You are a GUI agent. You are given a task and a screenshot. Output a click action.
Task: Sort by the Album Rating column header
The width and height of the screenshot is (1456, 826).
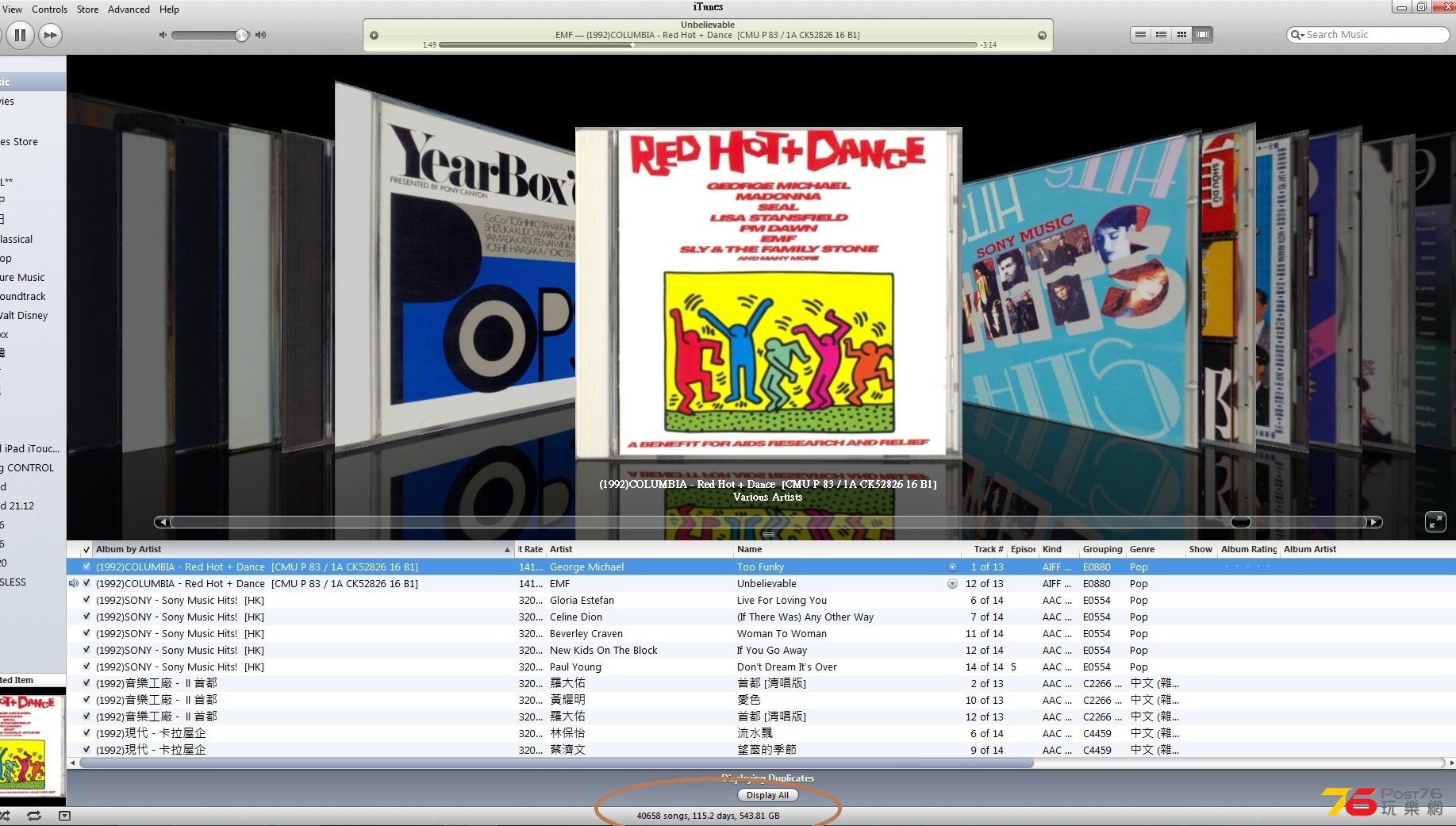1248,549
